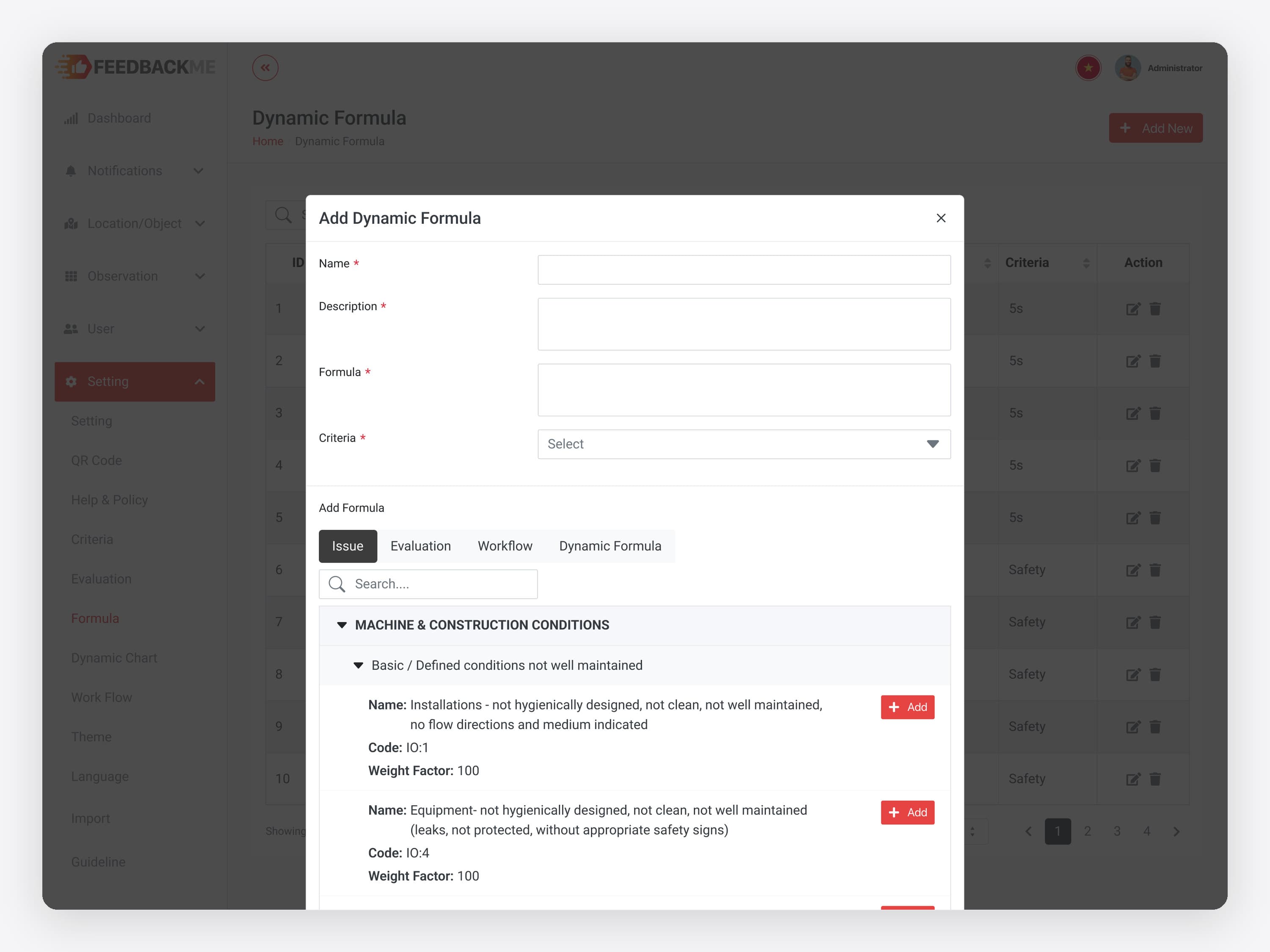Add the IO:1 Installations issue

pyautogui.click(x=907, y=707)
